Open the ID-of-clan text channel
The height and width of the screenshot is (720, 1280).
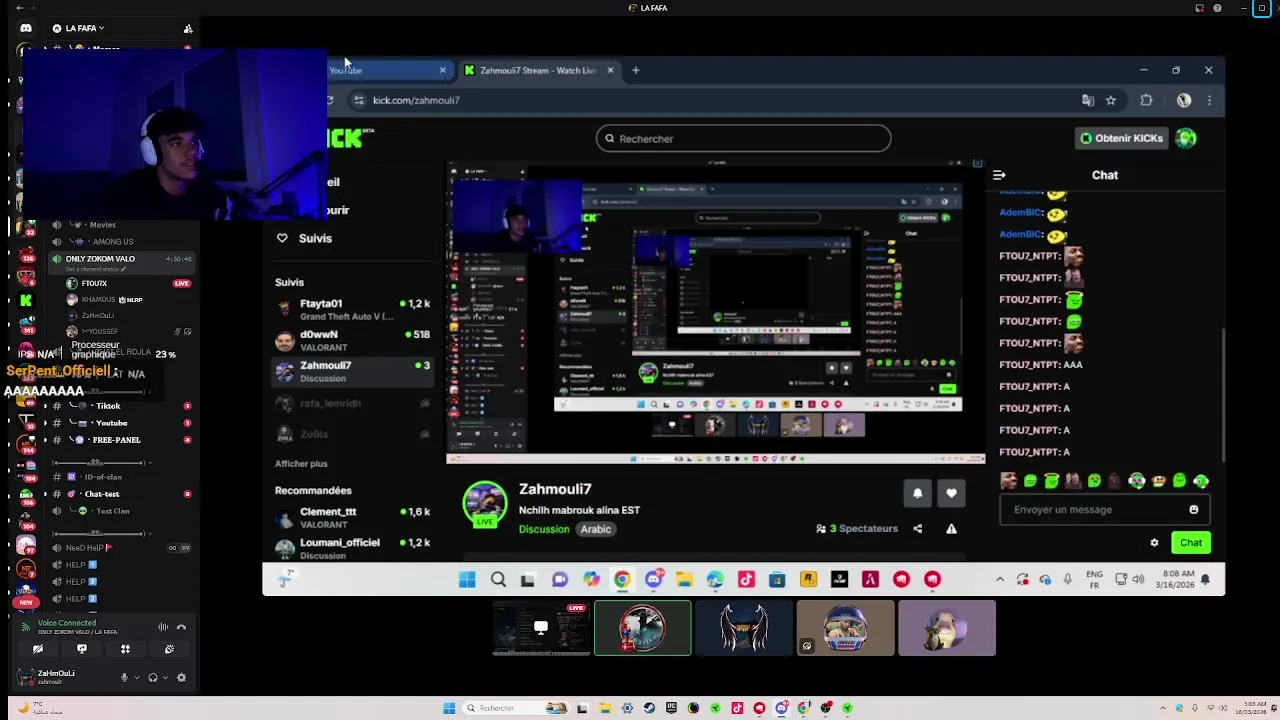[103, 477]
